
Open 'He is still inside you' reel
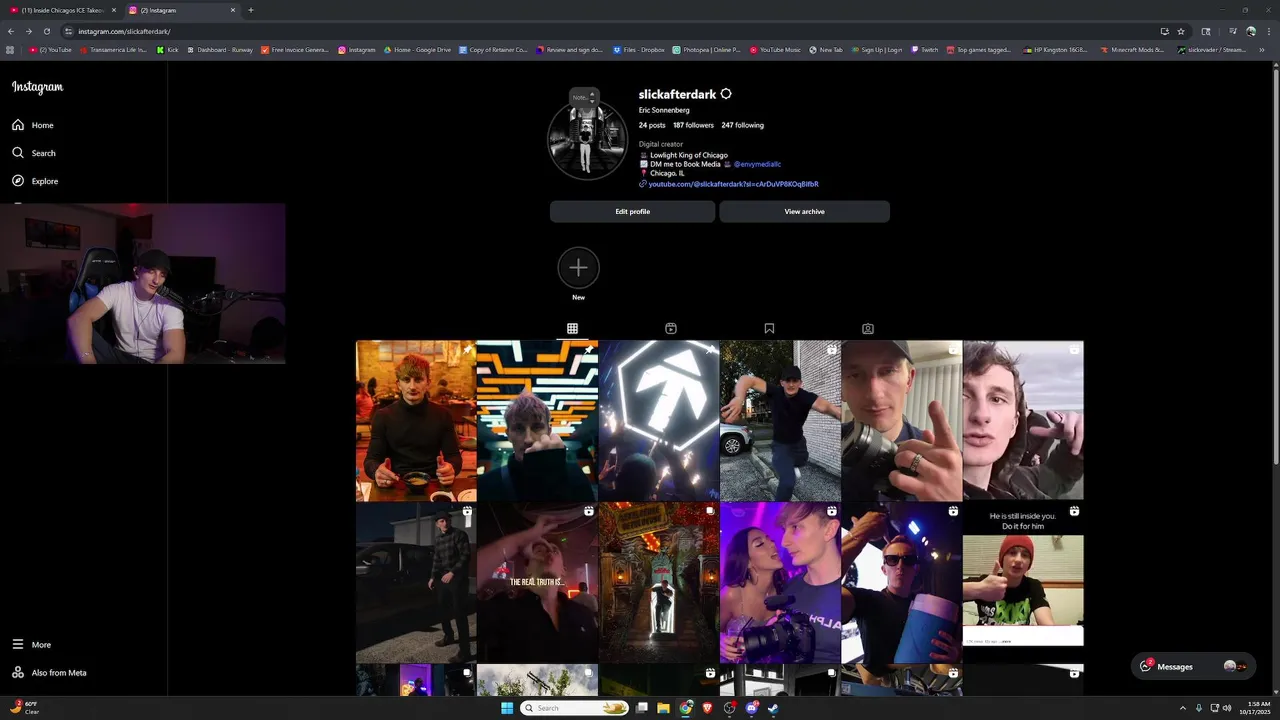pos(1023,583)
